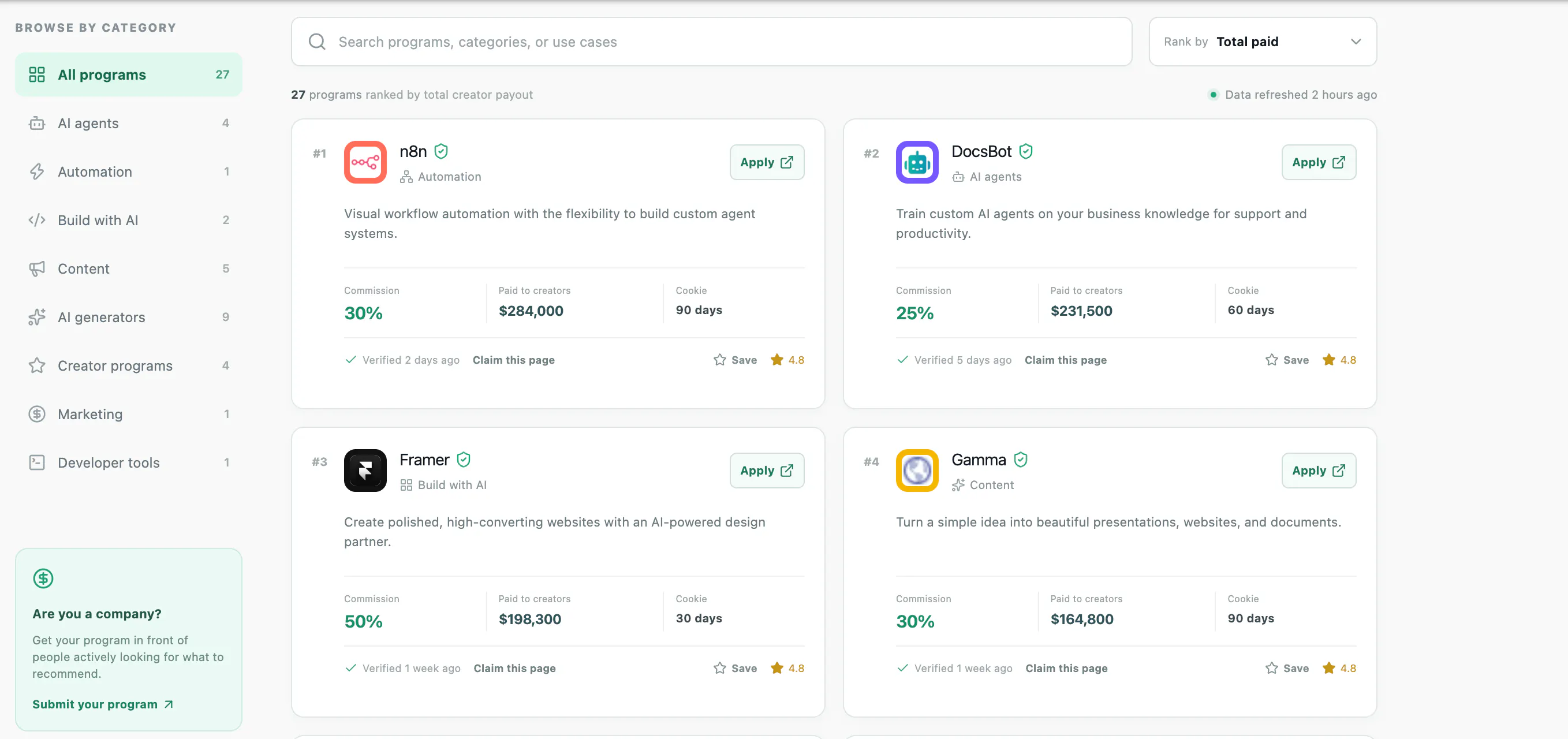Filter by Automation category
The width and height of the screenshot is (1568, 739).
point(128,171)
